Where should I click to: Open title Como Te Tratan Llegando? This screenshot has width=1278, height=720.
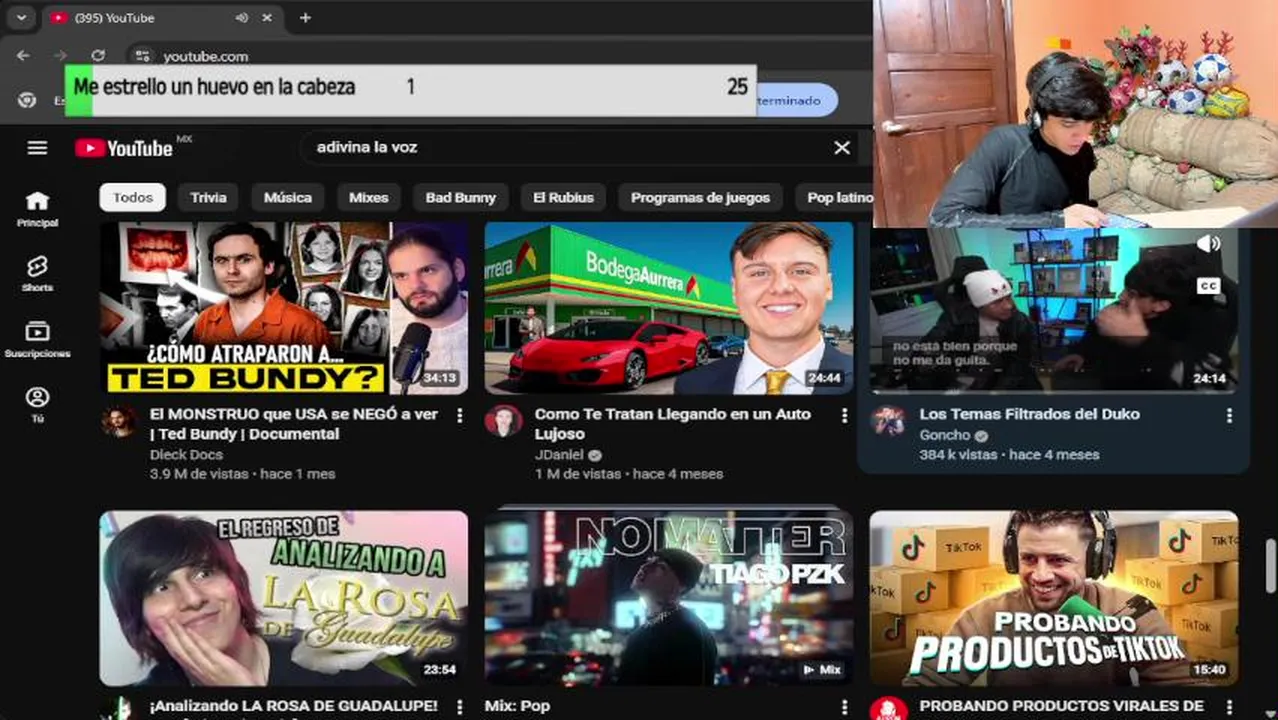click(x=673, y=424)
